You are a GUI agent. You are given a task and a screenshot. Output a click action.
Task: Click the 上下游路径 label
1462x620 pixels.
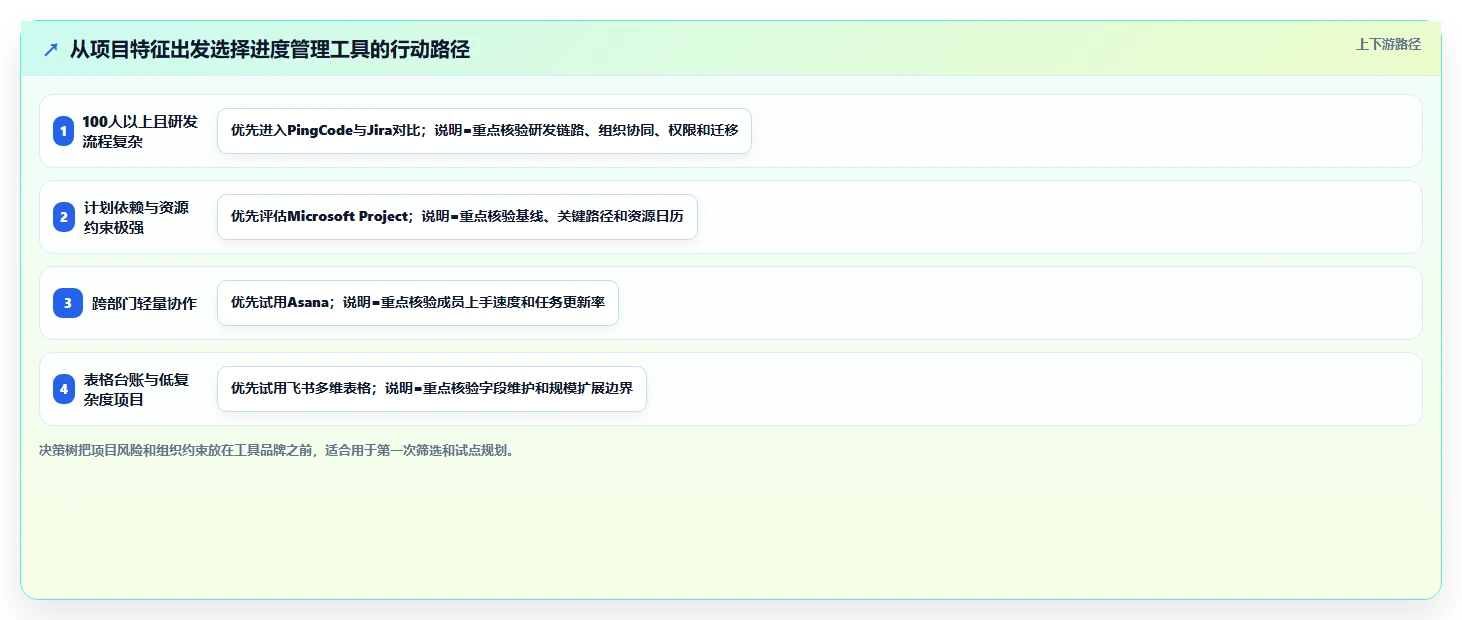click(1388, 44)
